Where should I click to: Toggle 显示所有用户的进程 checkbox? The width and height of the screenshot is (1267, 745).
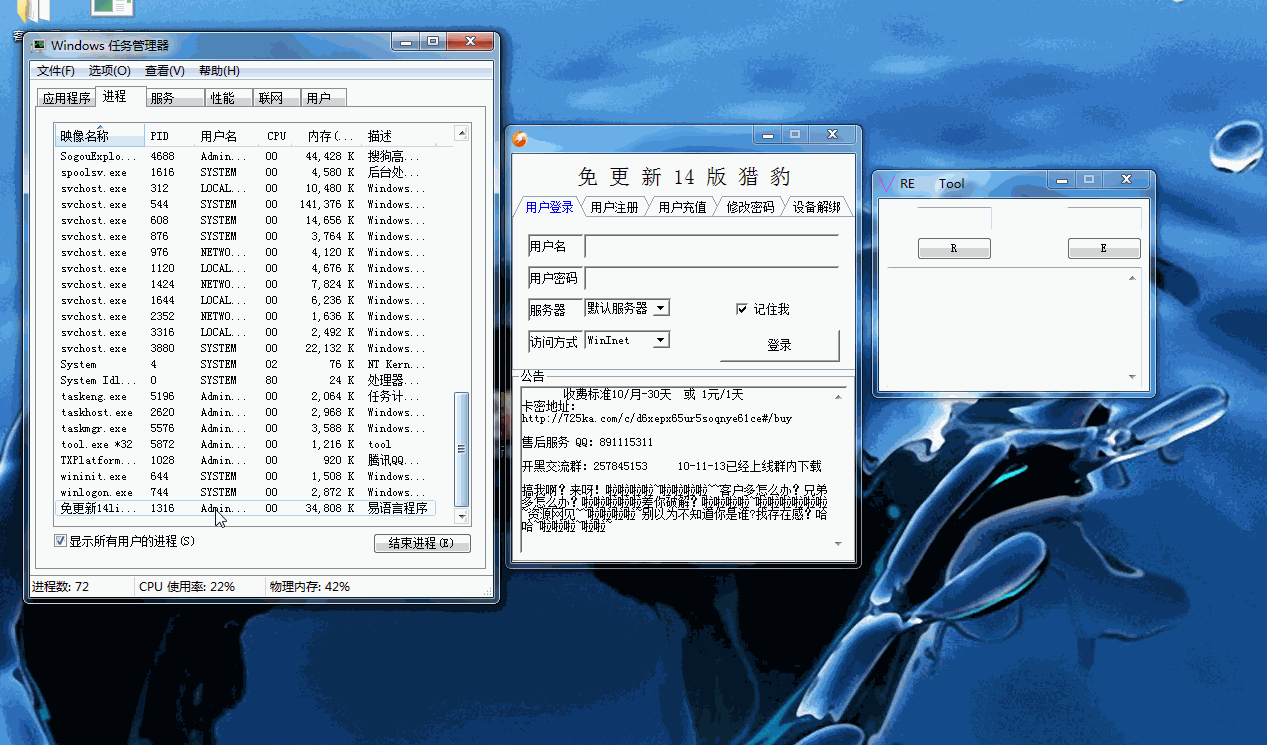(x=61, y=541)
